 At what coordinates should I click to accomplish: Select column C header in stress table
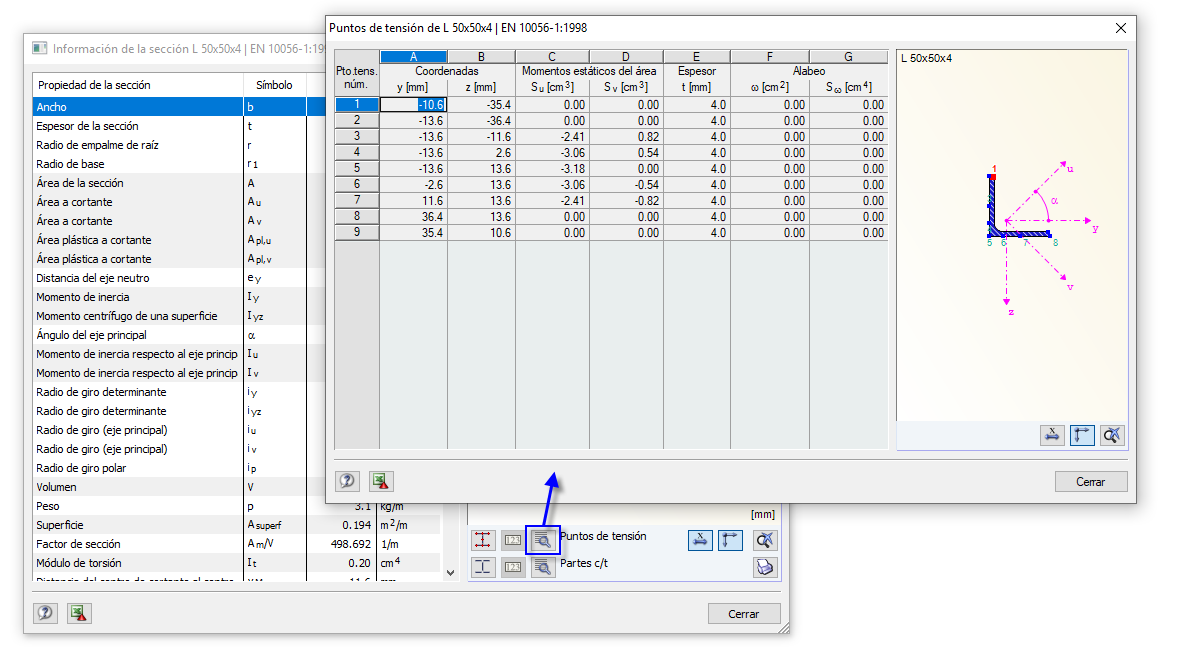552,57
